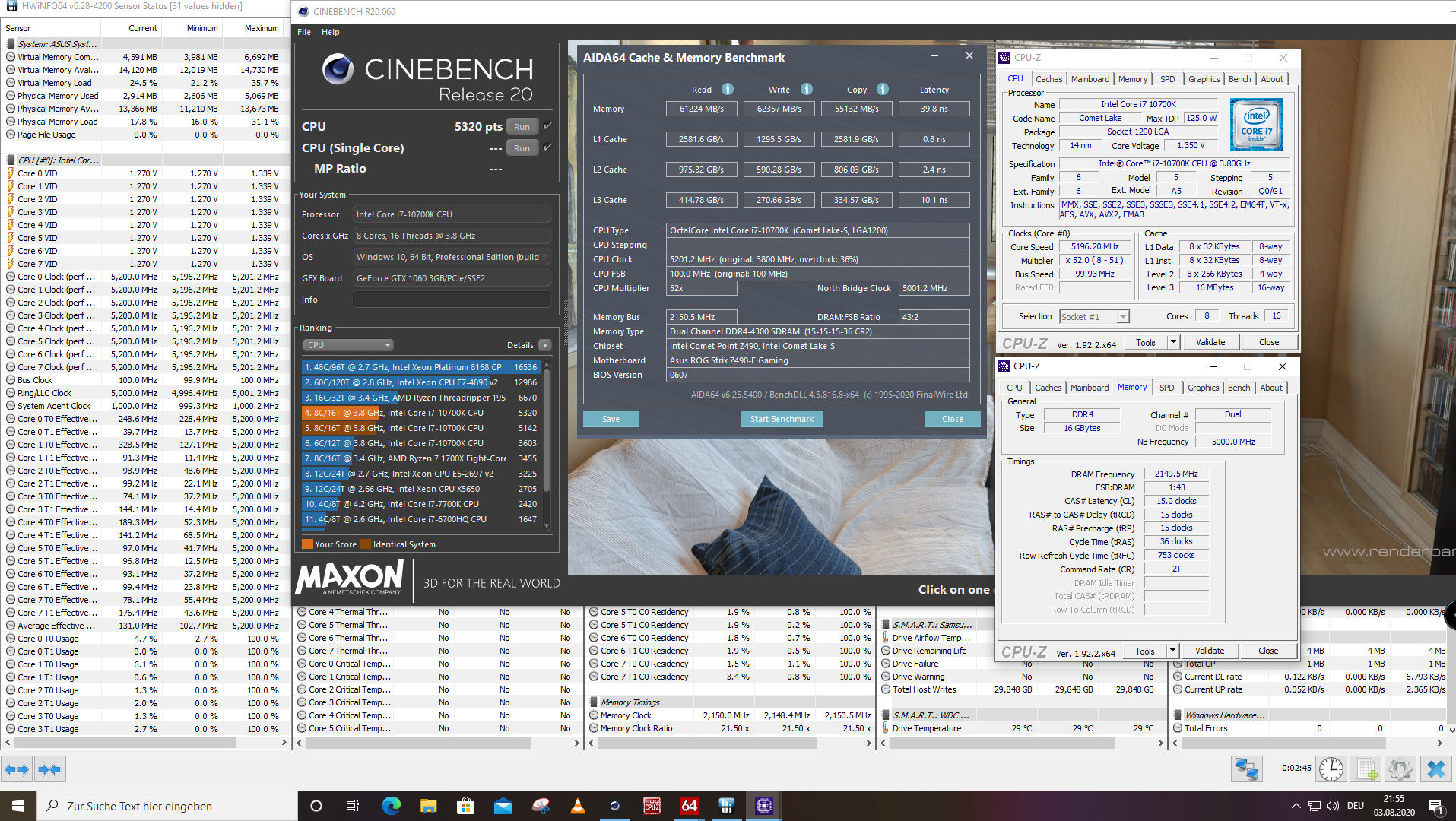1456x821 pixels.
Task: Open the Cinebench Ranking CPU dropdown
Action: coord(348,345)
